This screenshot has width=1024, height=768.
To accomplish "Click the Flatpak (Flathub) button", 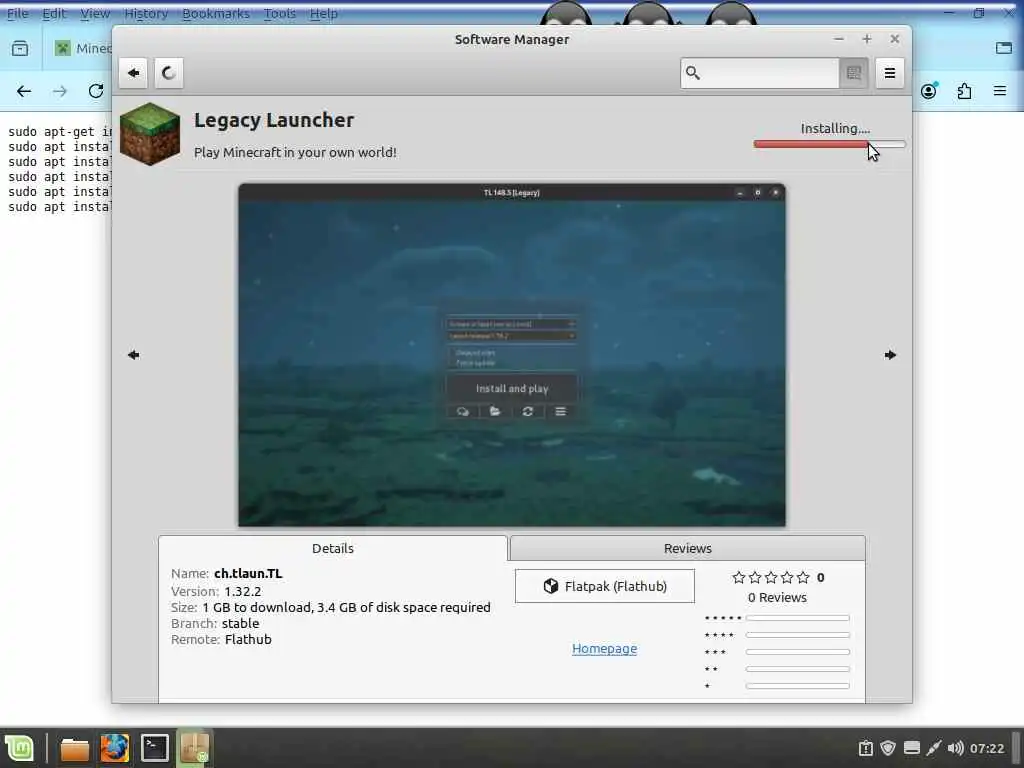I will coord(605,586).
